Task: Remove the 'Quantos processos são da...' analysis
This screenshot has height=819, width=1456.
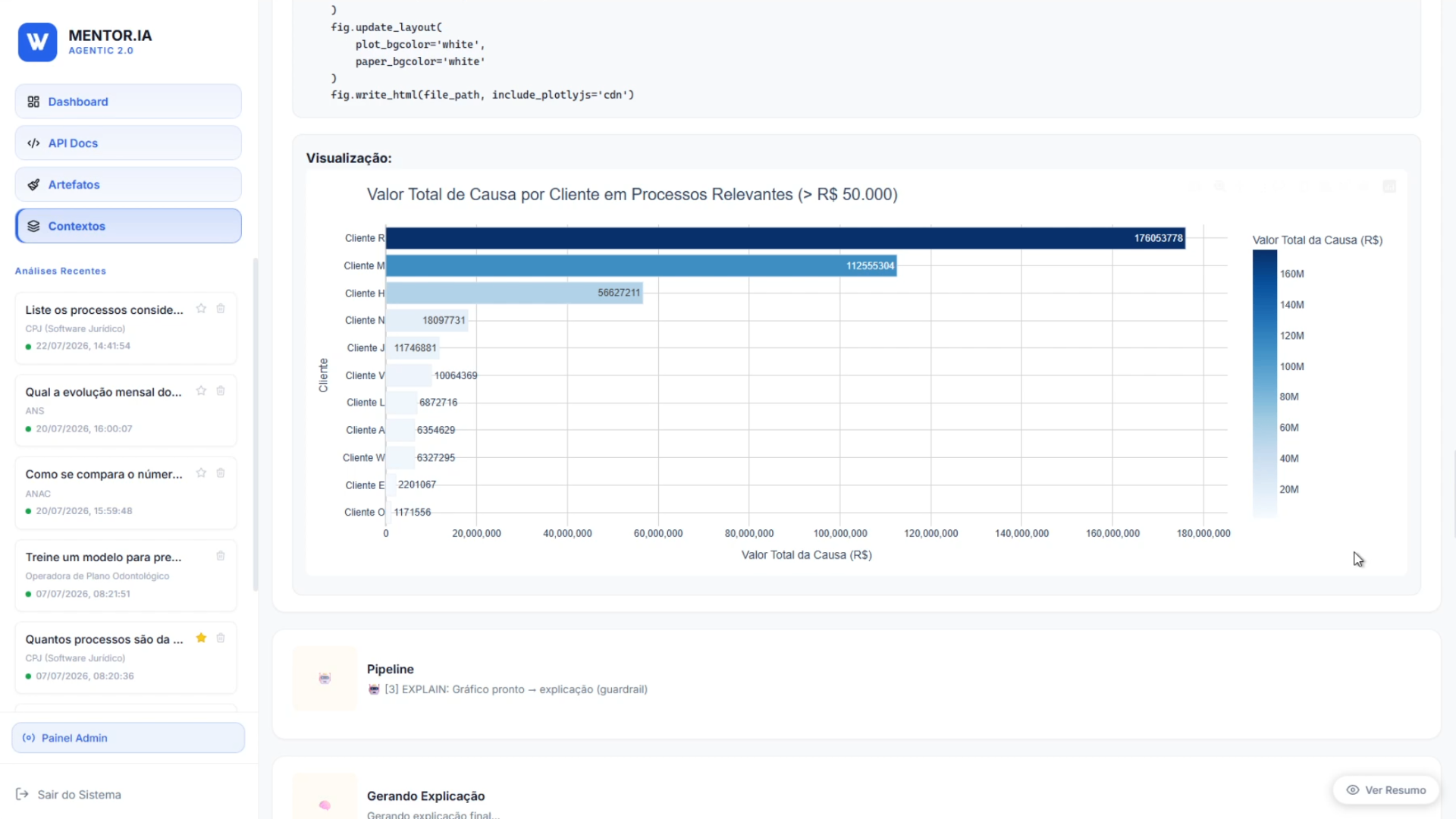Action: (221, 638)
